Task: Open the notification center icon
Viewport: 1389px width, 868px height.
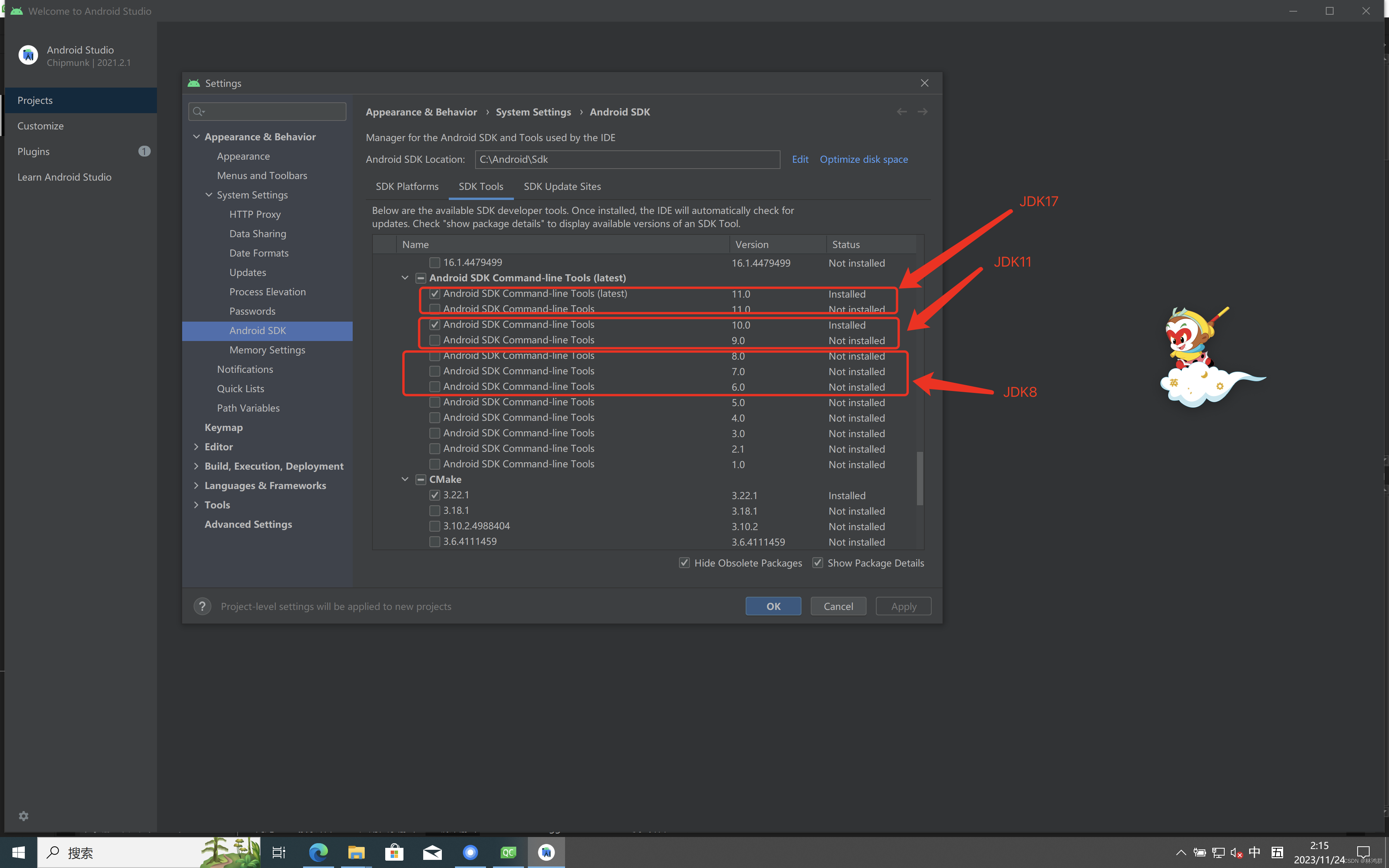Action: coord(1363,852)
